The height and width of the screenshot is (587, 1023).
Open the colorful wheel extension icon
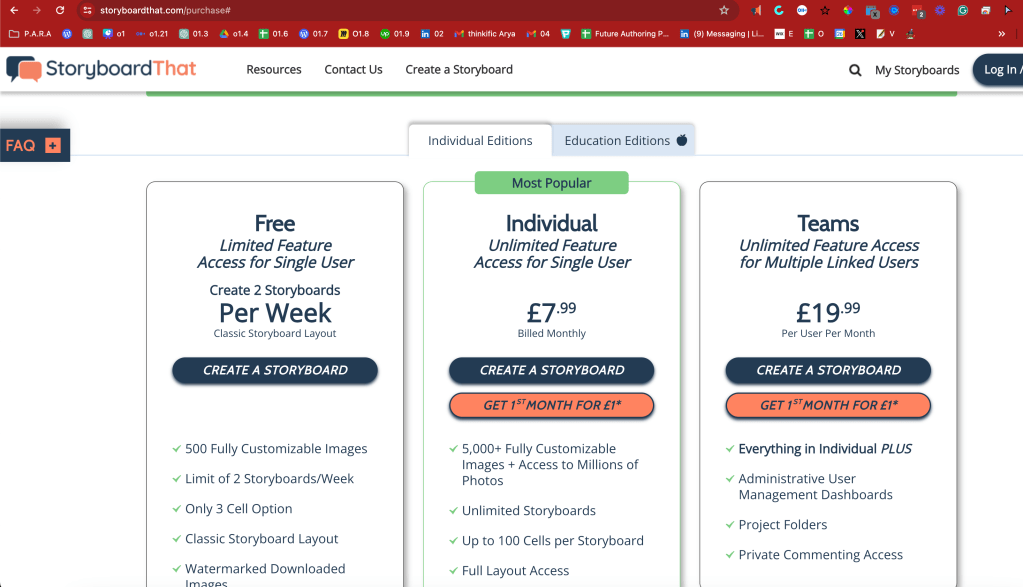[x=848, y=10]
